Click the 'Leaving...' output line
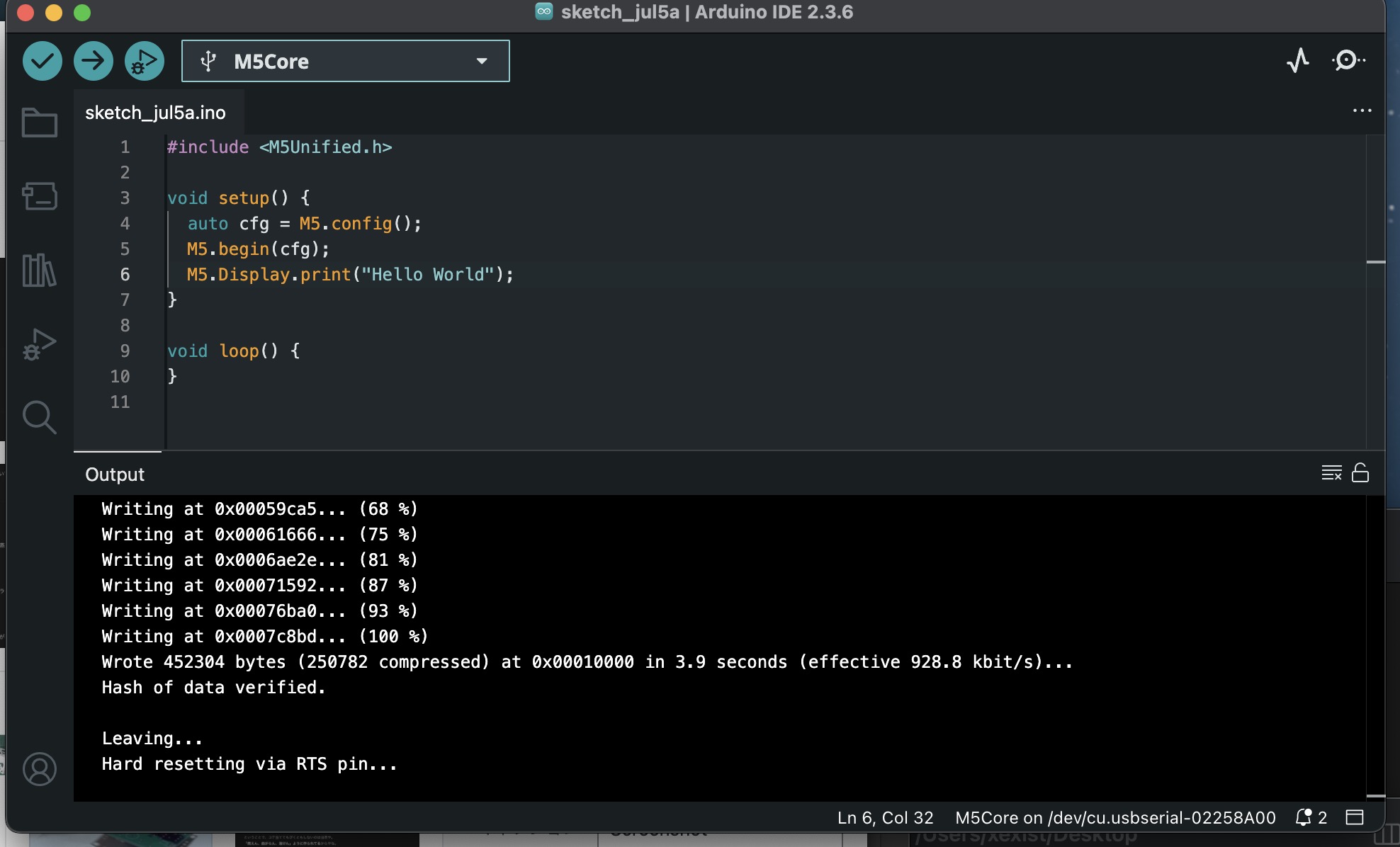Screen dimensions: 1400x847 (x=152, y=738)
